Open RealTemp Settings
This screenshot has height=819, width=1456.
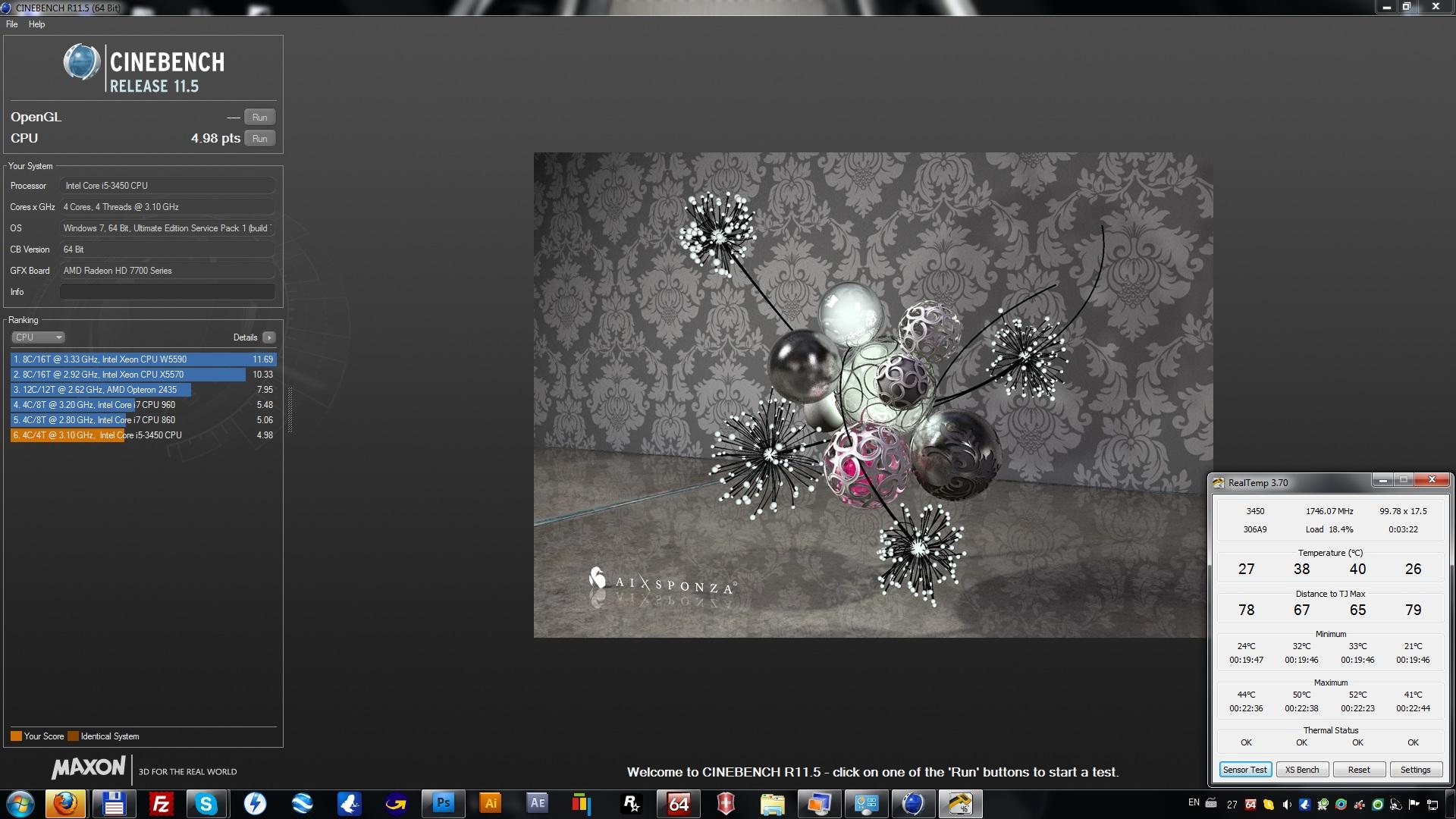click(x=1415, y=770)
